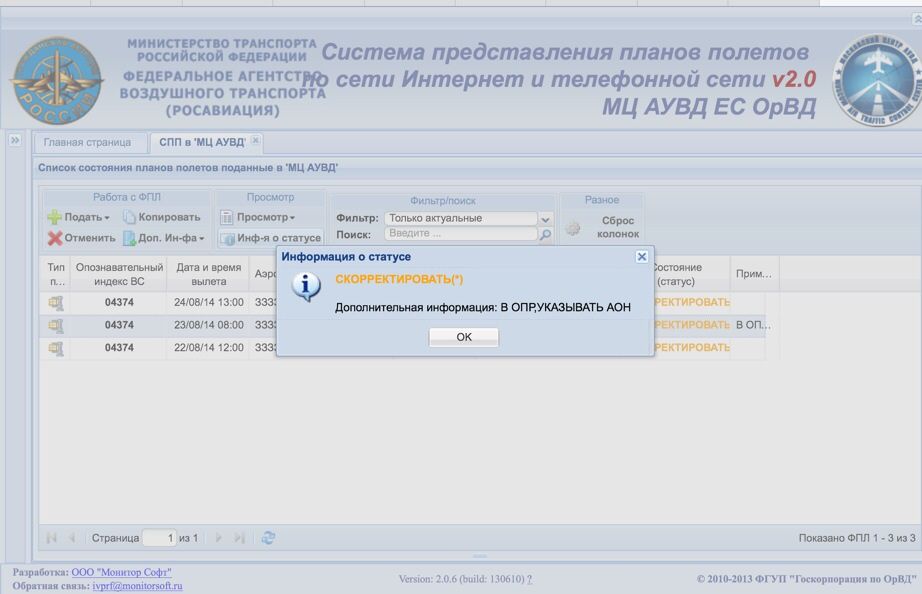Open the 'Доп. Ин-фа' dropdown
922x594 pixels.
pyautogui.click(x=164, y=238)
